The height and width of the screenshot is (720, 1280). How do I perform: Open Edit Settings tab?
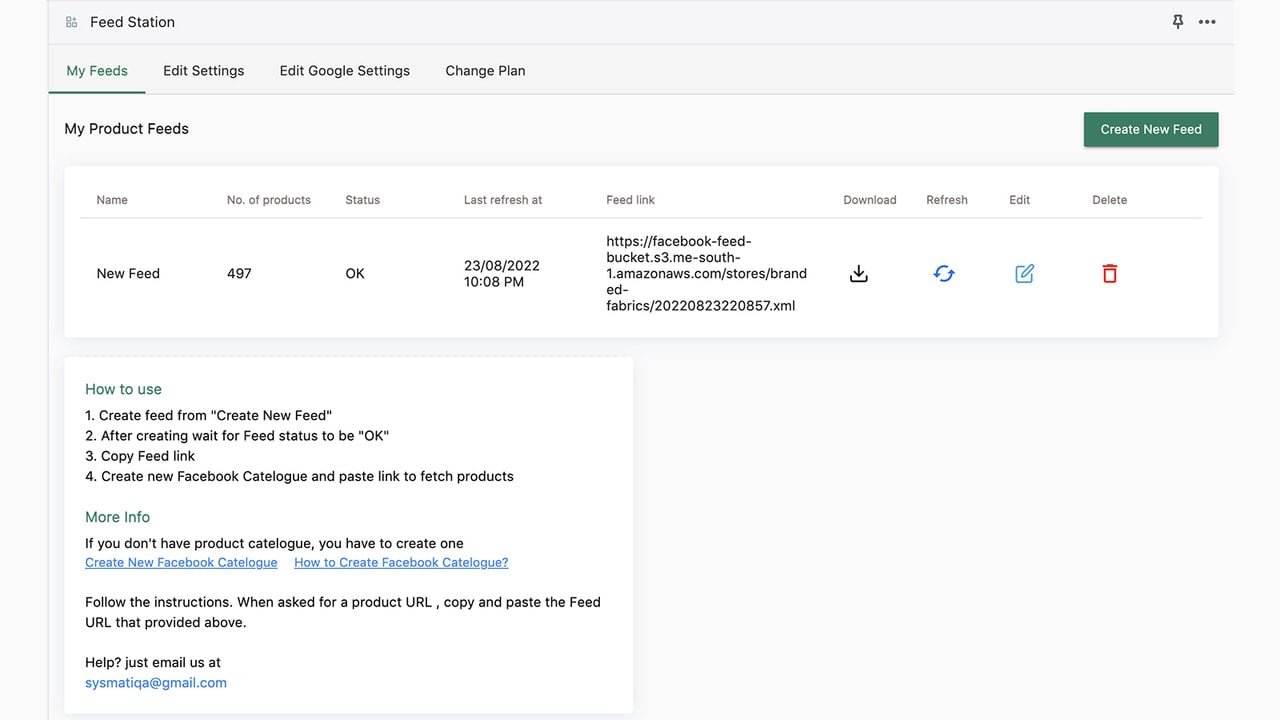tap(204, 71)
